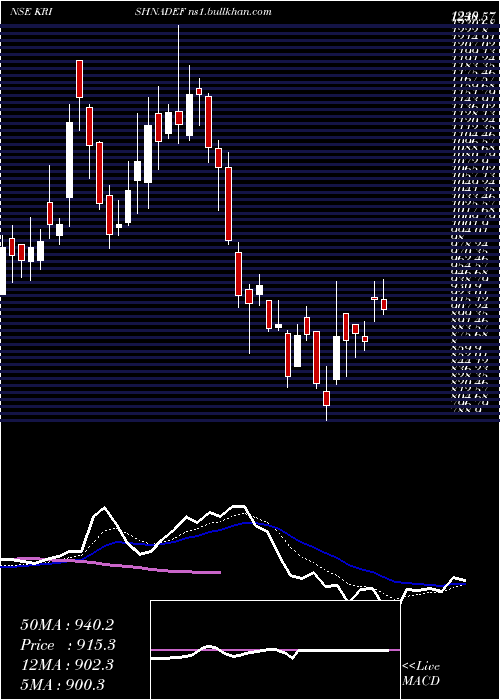Click the 50MA : 940.2 value text

tap(66, 625)
